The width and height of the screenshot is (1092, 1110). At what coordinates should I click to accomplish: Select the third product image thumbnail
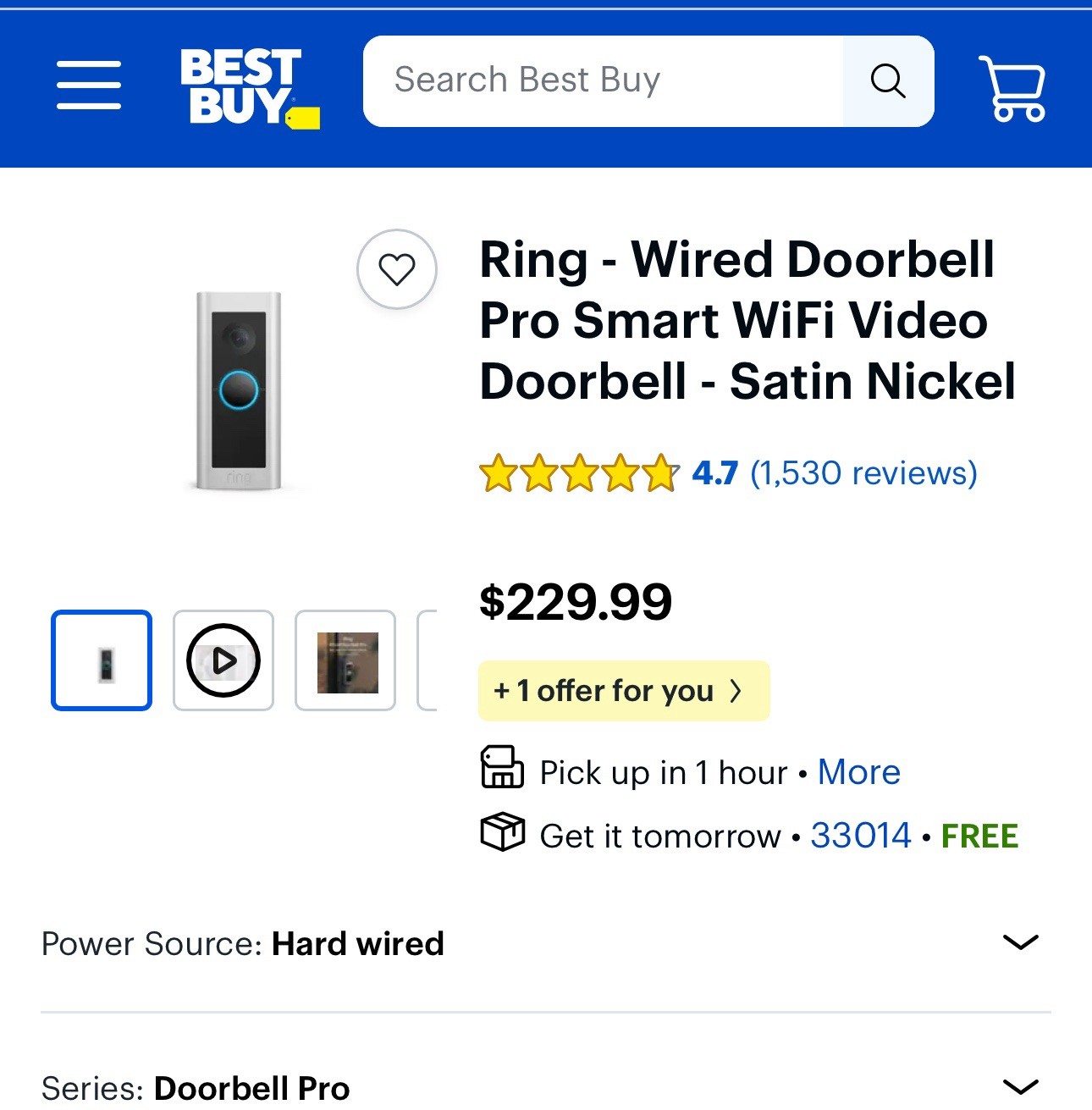coord(346,660)
